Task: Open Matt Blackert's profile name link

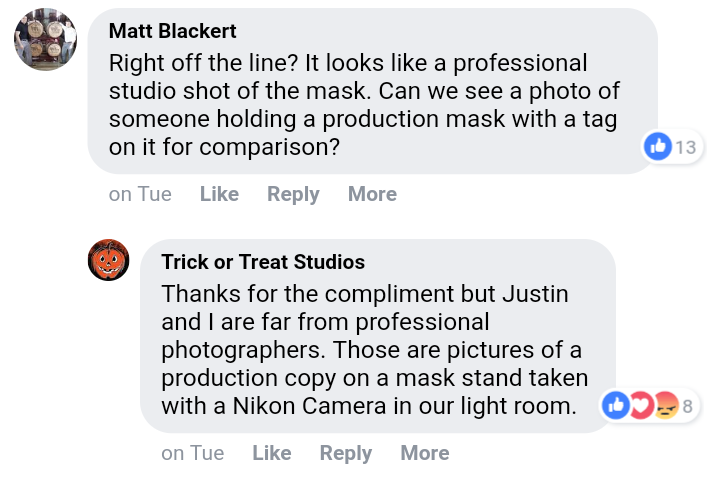Action: click(172, 31)
